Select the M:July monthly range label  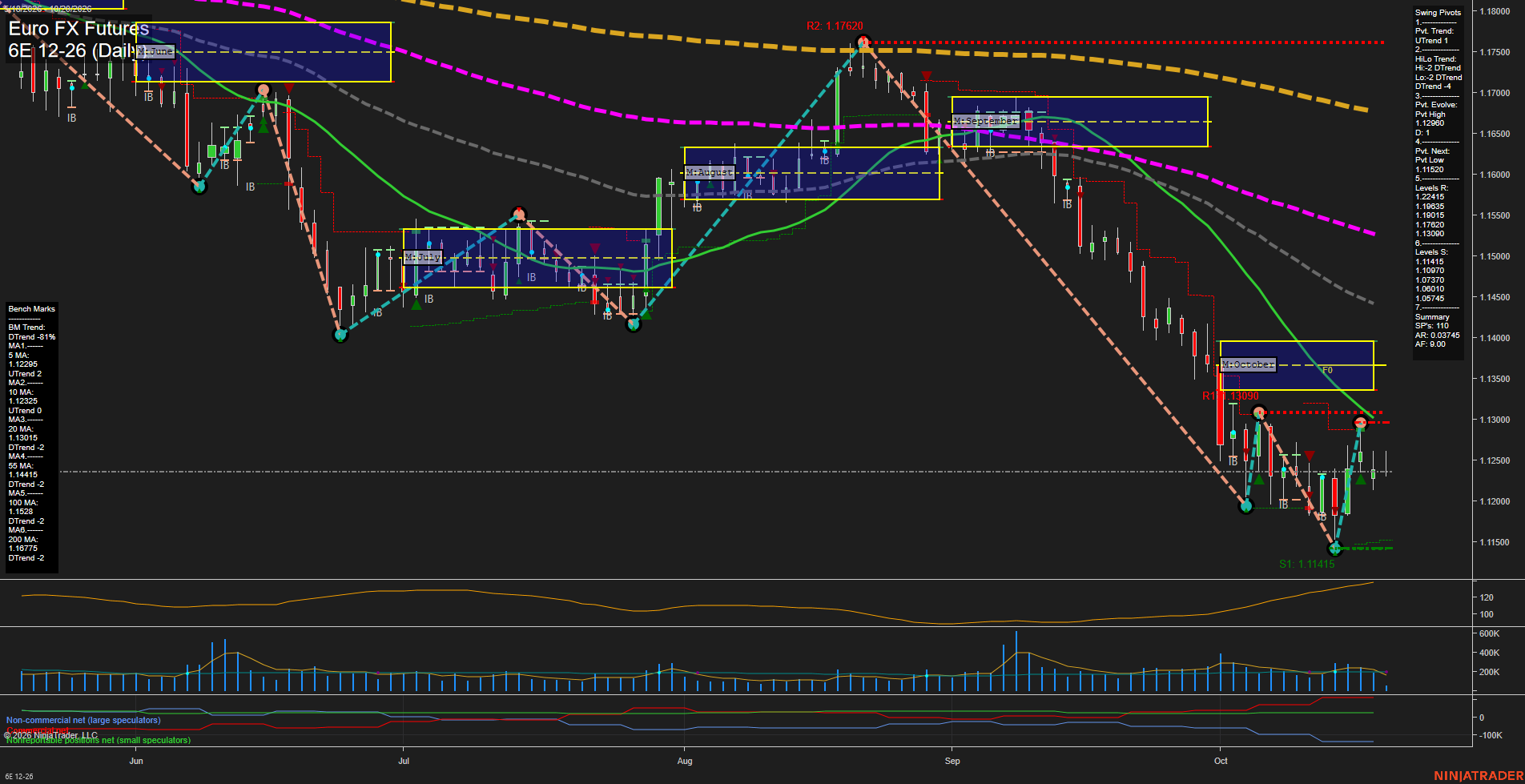[x=423, y=257]
